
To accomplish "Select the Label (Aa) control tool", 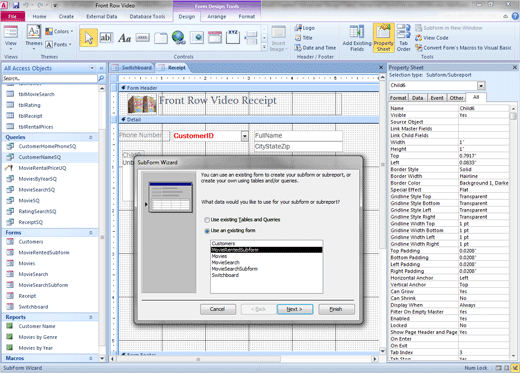I will [x=124, y=38].
